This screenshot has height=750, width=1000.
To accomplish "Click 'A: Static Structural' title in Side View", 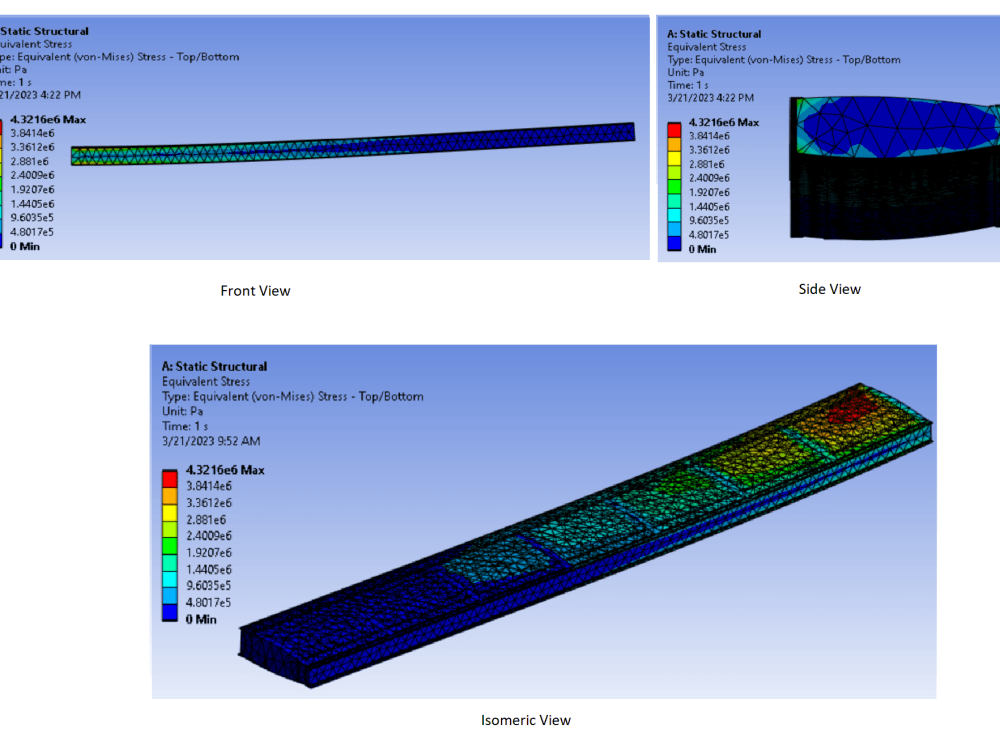I will tap(714, 34).
